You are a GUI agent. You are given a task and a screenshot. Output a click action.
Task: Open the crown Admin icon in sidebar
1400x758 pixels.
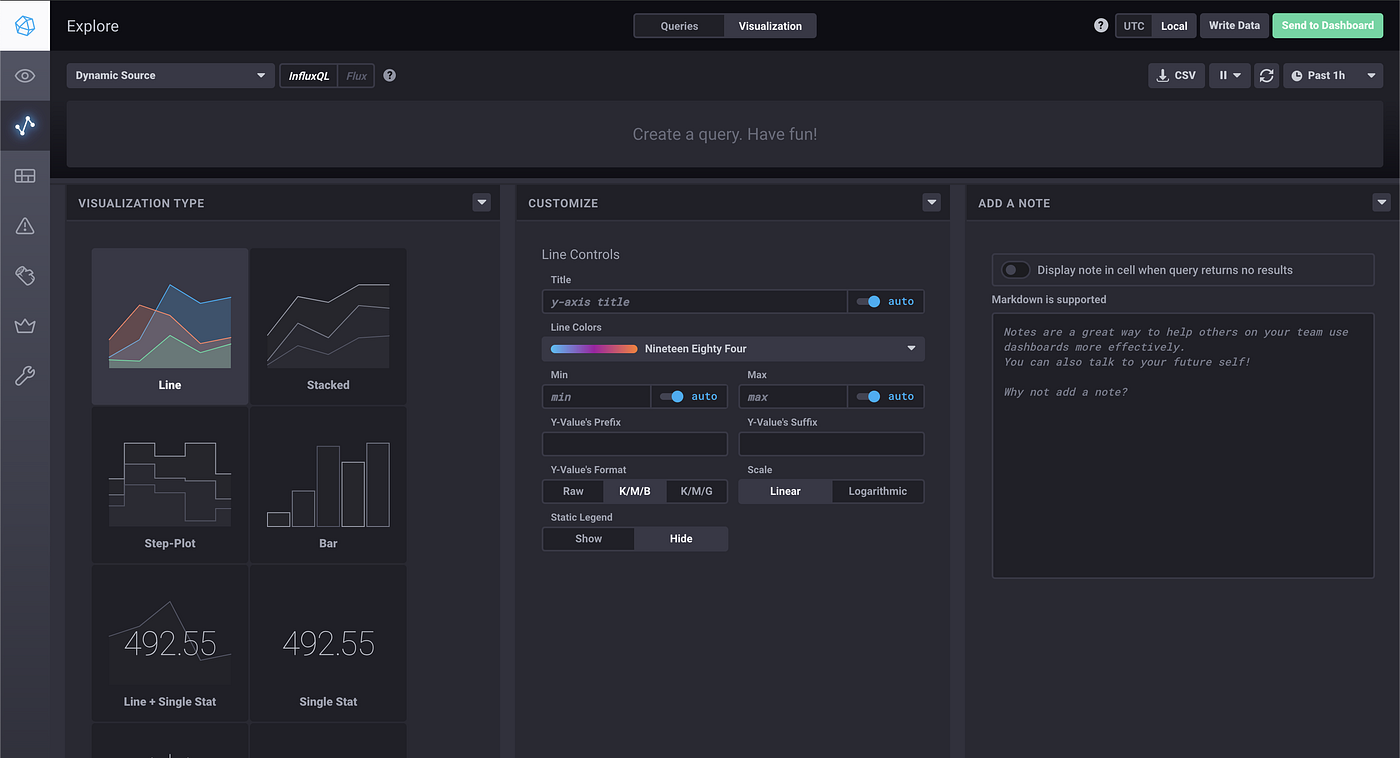pyautogui.click(x=25, y=326)
